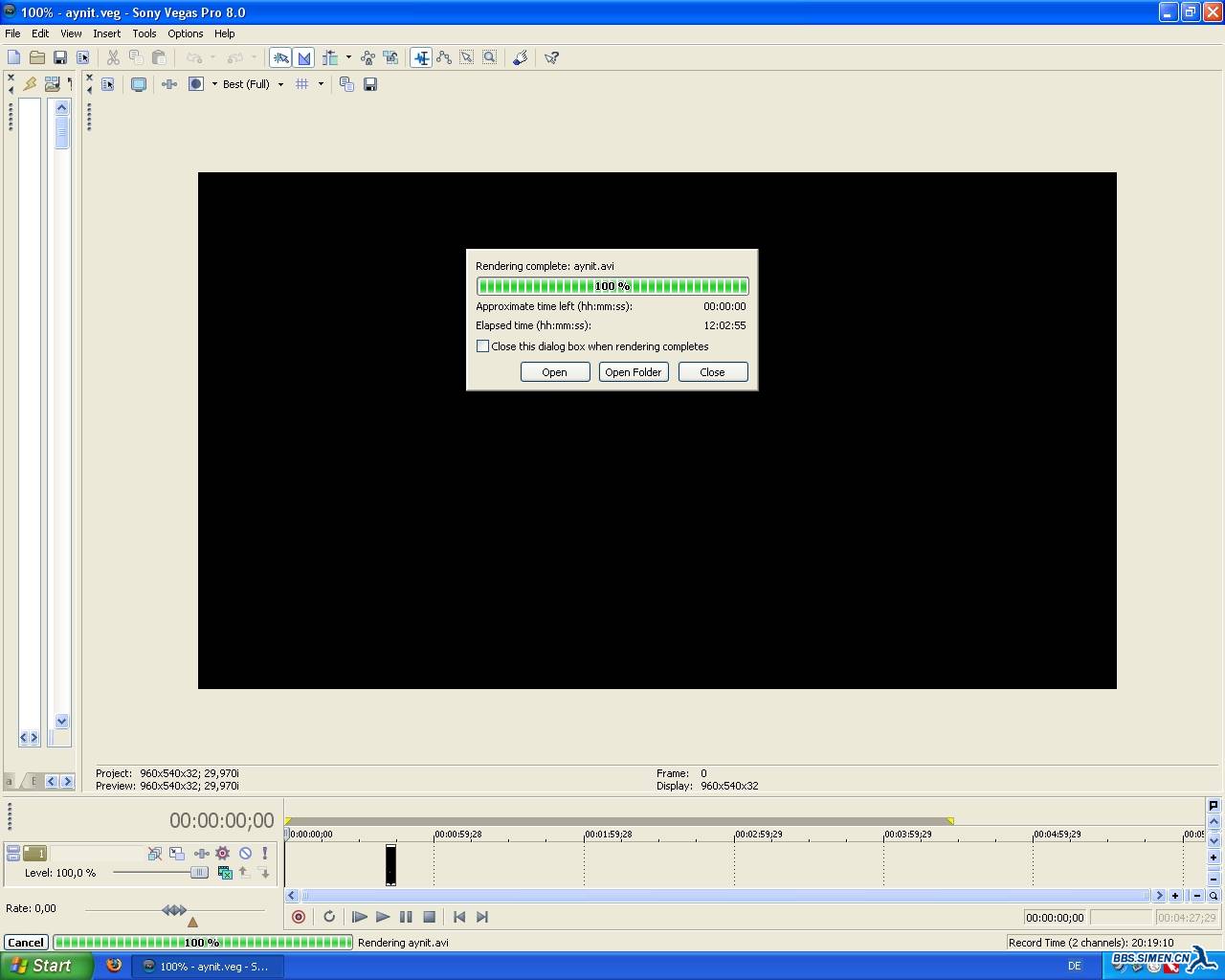Open the Options menu
1225x980 pixels.
(185, 33)
